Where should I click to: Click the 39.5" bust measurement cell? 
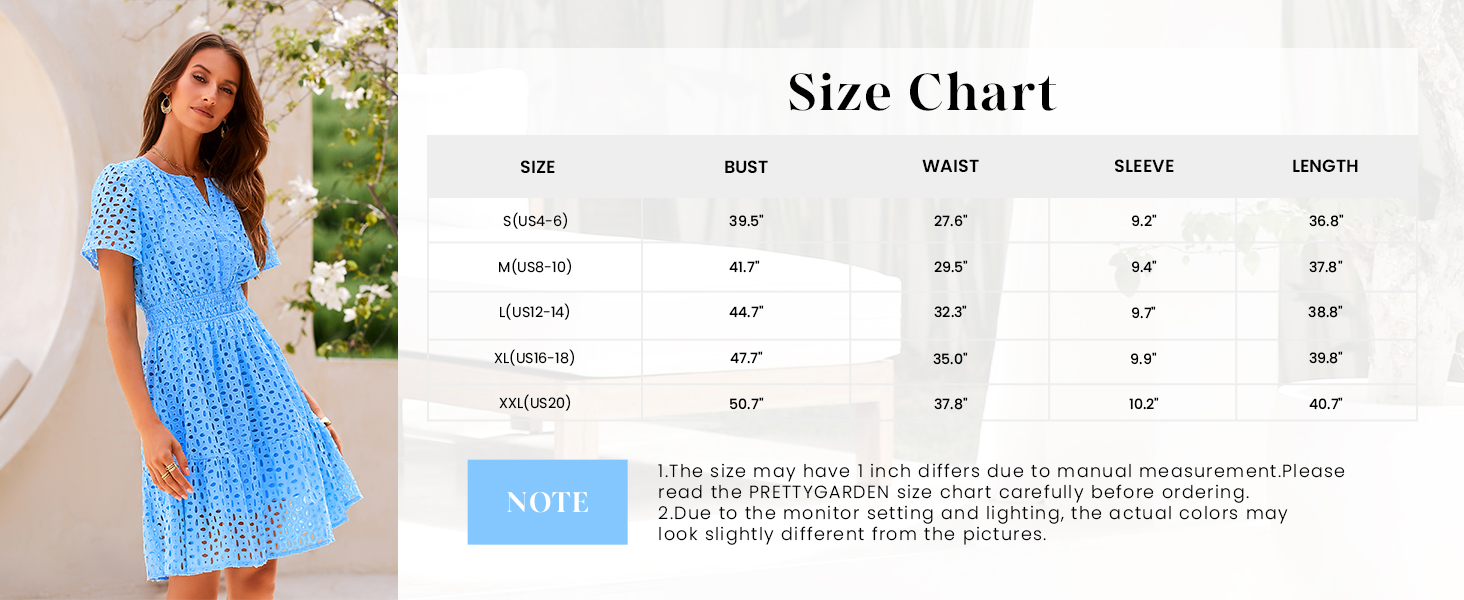pyautogui.click(x=746, y=221)
